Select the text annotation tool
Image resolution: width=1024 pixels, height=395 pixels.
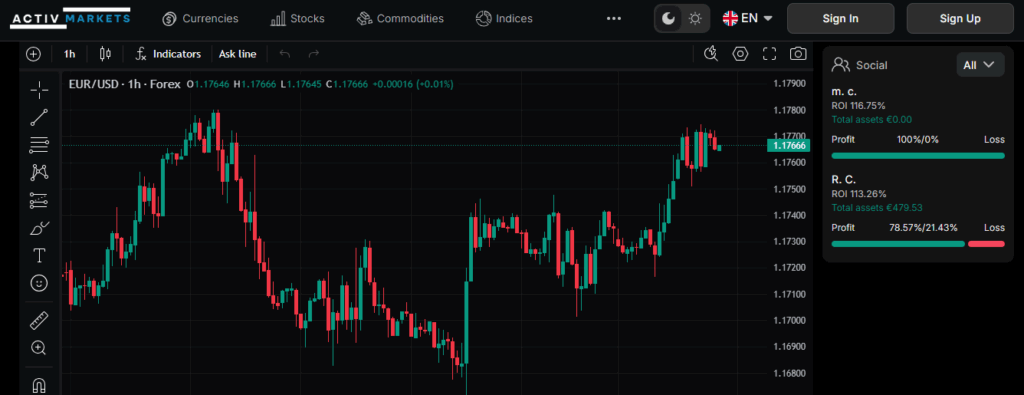point(39,255)
